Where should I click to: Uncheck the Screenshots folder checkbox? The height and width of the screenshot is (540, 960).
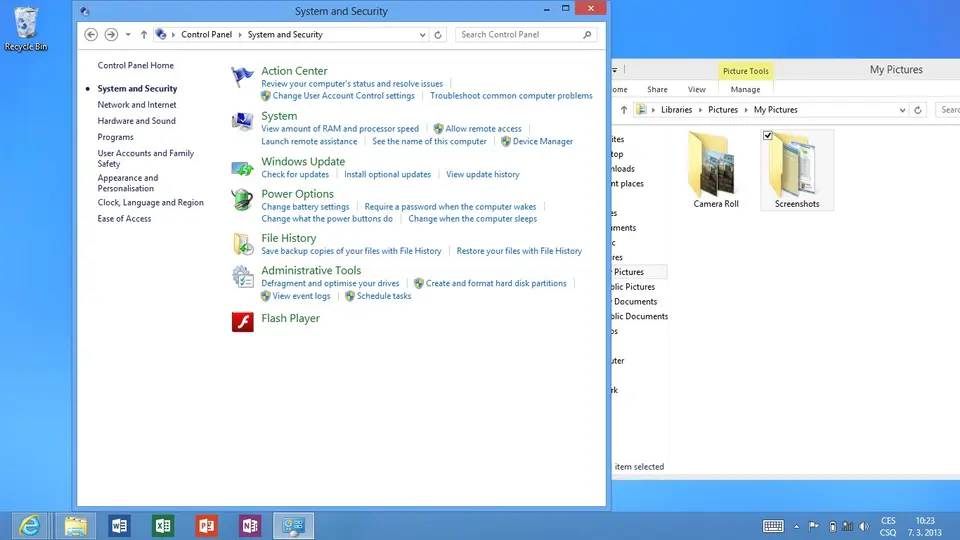click(x=768, y=135)
